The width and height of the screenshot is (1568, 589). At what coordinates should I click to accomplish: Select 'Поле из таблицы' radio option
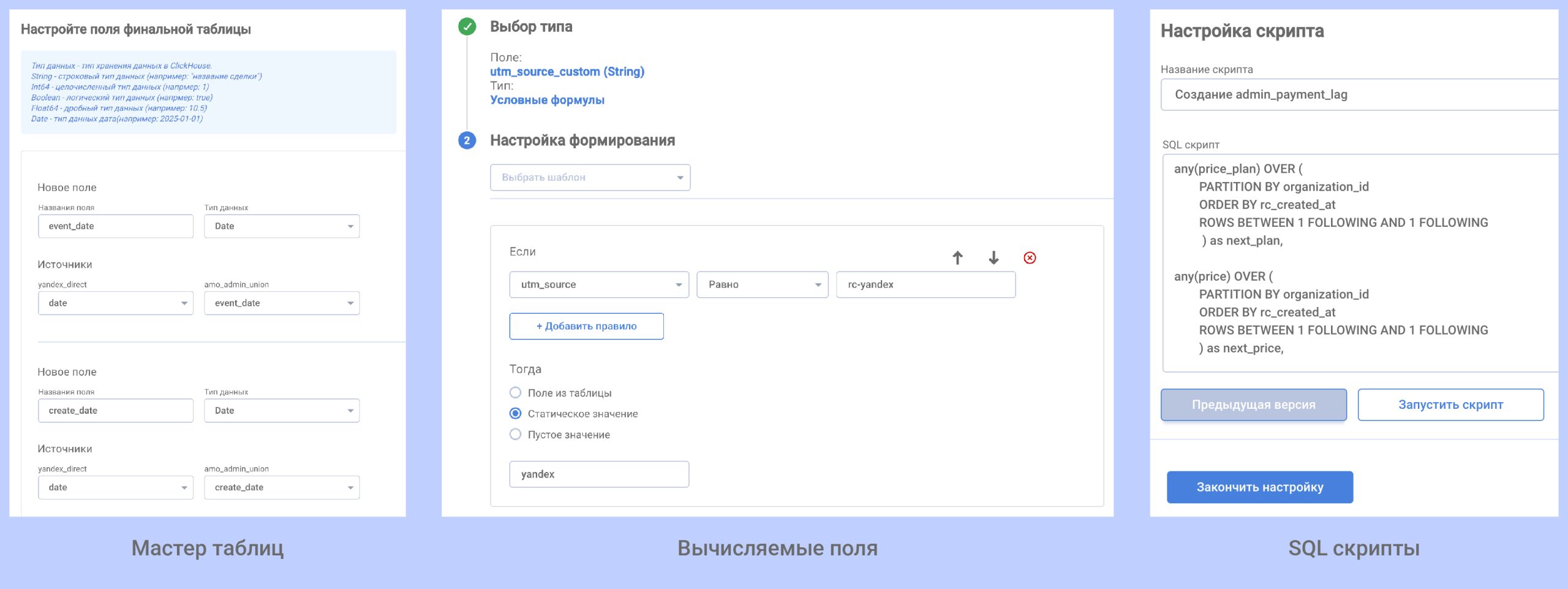point(516,393)
